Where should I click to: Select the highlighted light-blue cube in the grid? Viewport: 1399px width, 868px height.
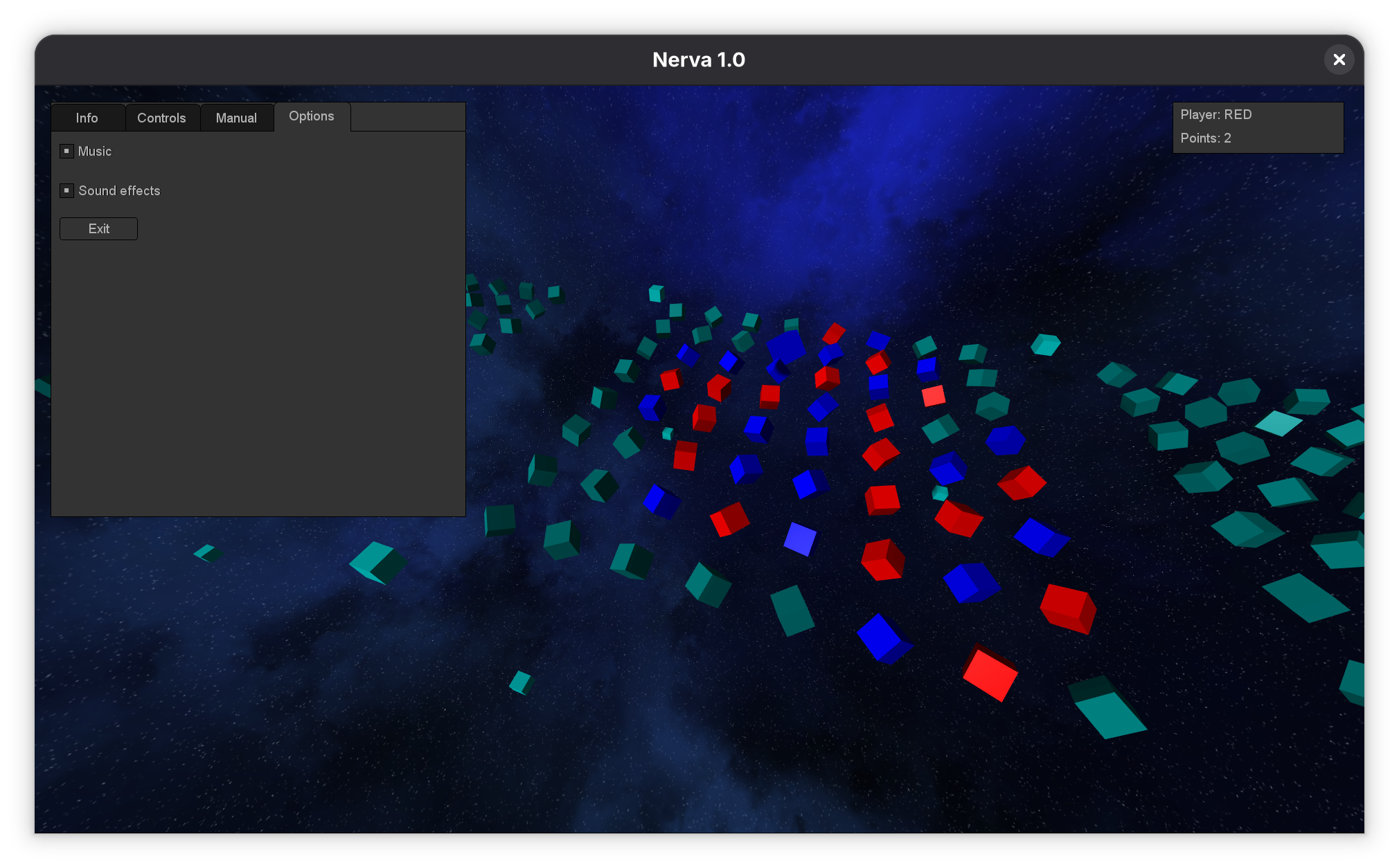click(800, 539)
